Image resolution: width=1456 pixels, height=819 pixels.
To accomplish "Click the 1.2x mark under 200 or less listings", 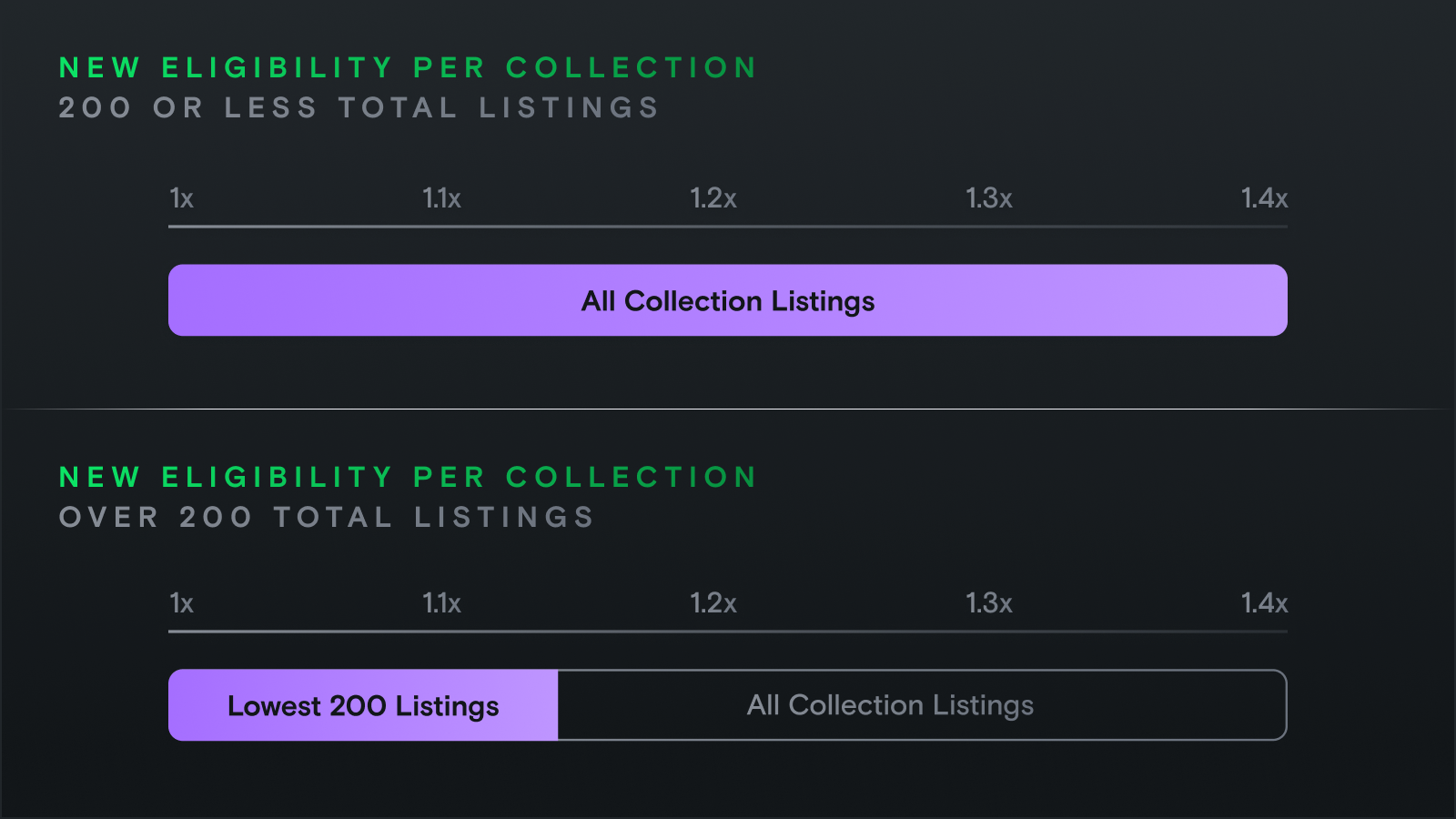I will 713,198.
